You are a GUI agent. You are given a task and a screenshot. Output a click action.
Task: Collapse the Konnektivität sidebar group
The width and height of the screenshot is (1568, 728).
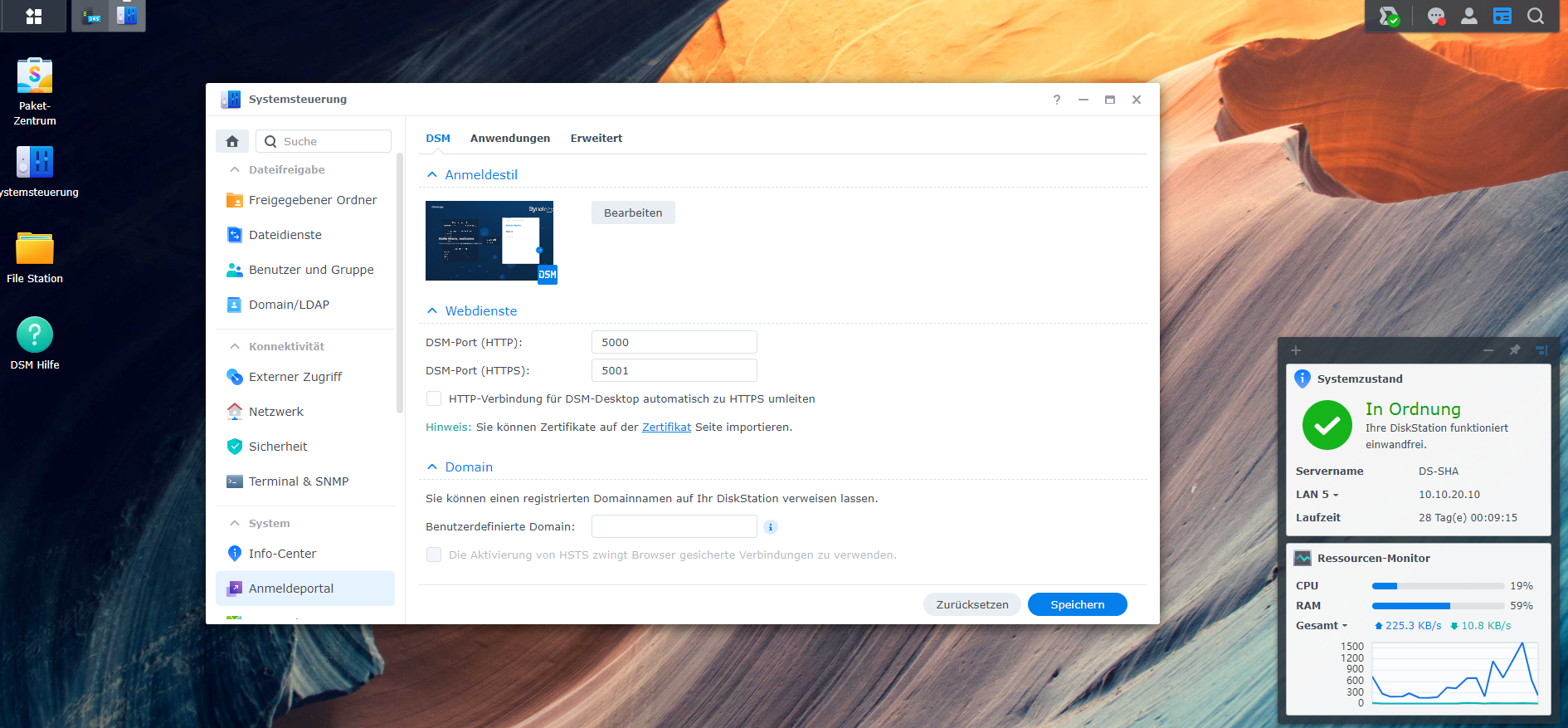coord(234,346)
